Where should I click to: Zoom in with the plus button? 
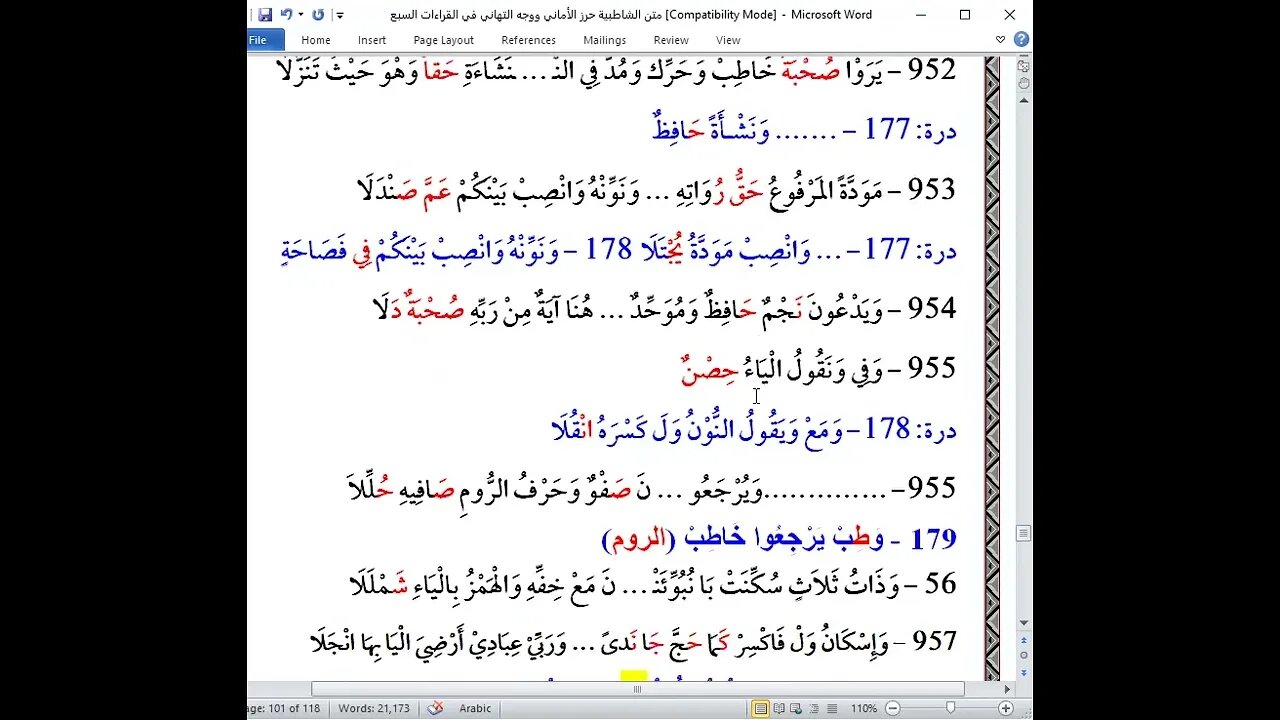1006,708
